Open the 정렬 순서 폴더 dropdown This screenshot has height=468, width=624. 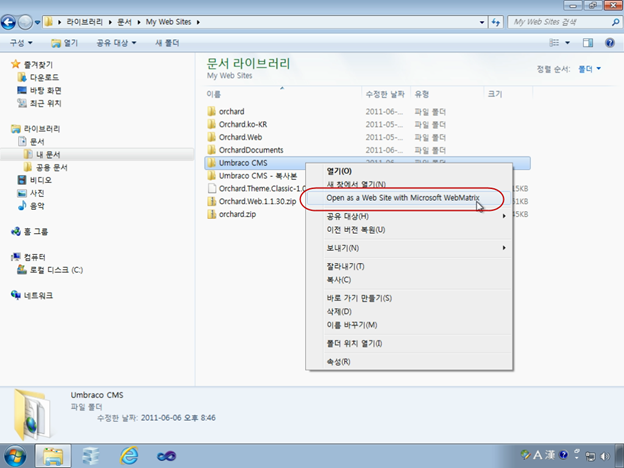point(589,69)
